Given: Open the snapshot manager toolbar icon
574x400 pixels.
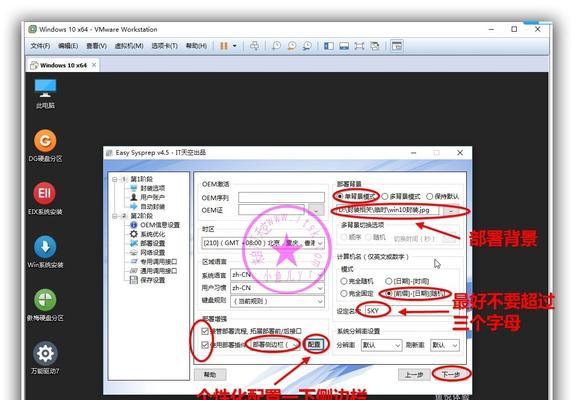Looking at the screenshot, I should pyautogui.click(x=307, y=46).
